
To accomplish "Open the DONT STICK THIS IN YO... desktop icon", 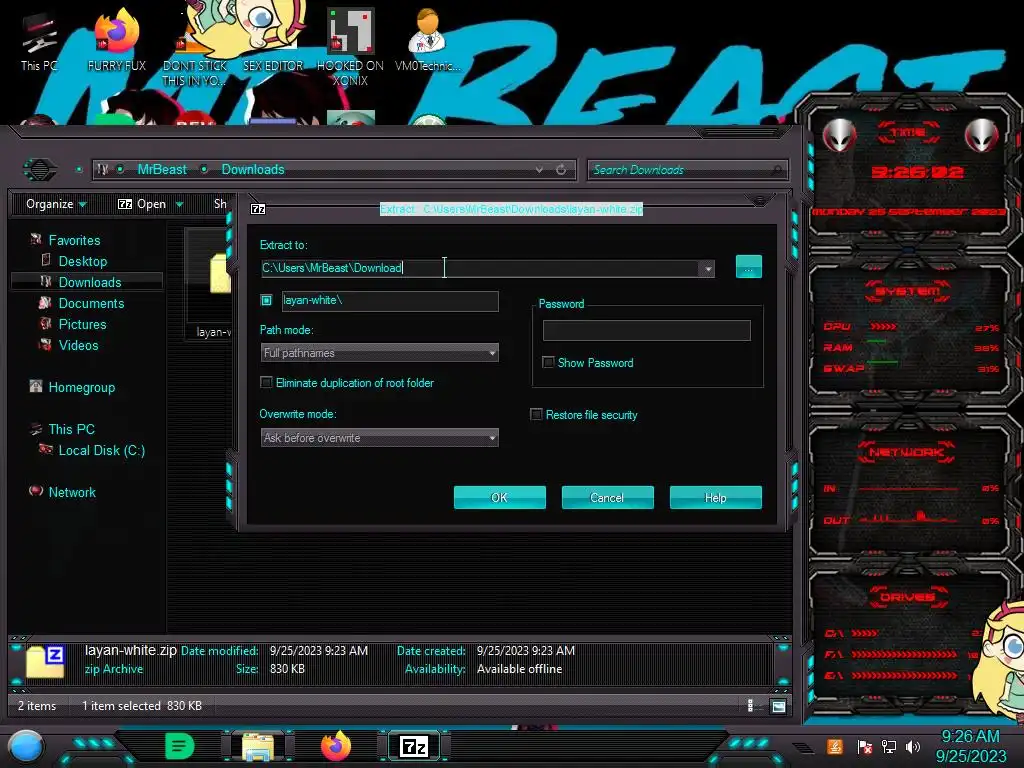I will point(195,49).
